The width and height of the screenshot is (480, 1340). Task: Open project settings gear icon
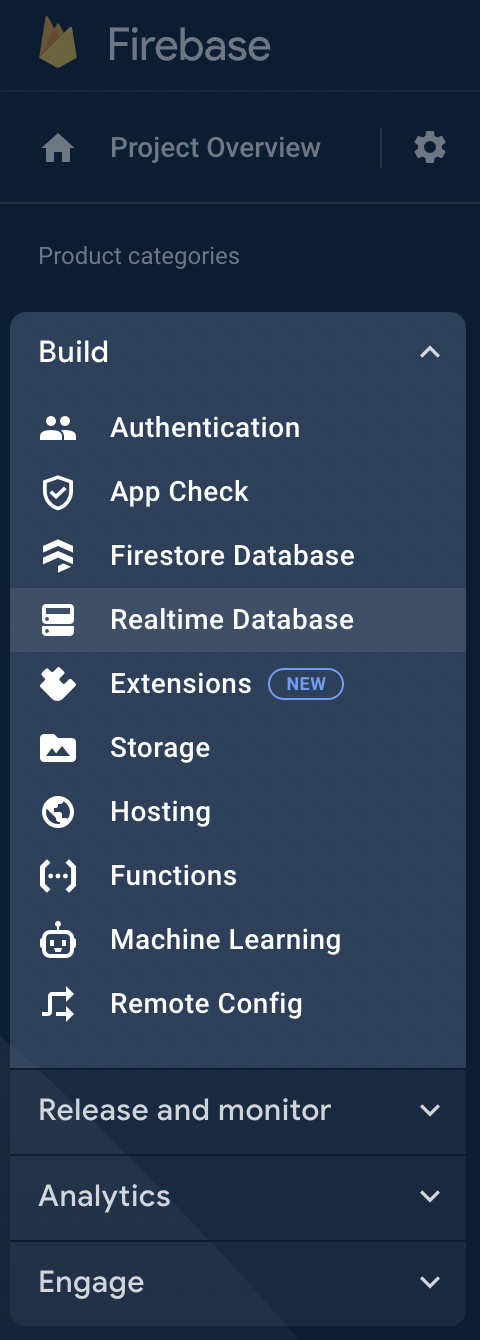(x=430, y=148)
